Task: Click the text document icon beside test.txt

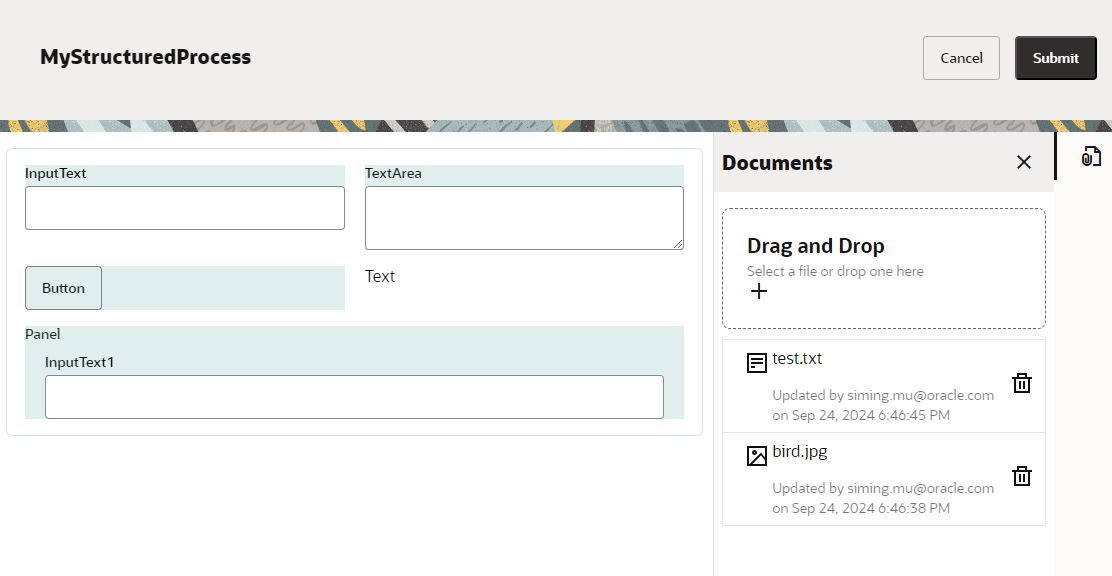Action: tap(757, 362)
